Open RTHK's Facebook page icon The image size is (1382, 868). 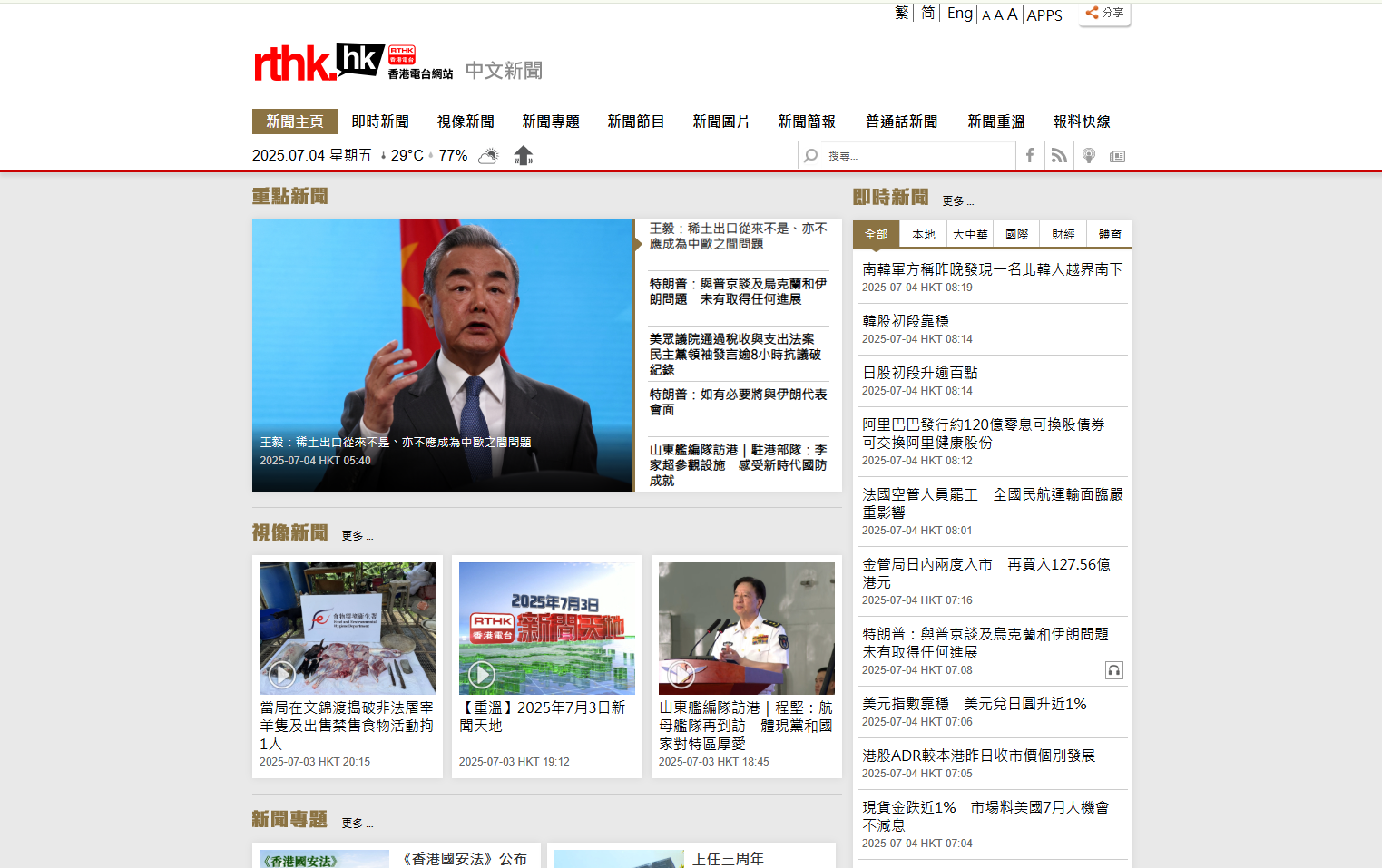(1029, 155)
